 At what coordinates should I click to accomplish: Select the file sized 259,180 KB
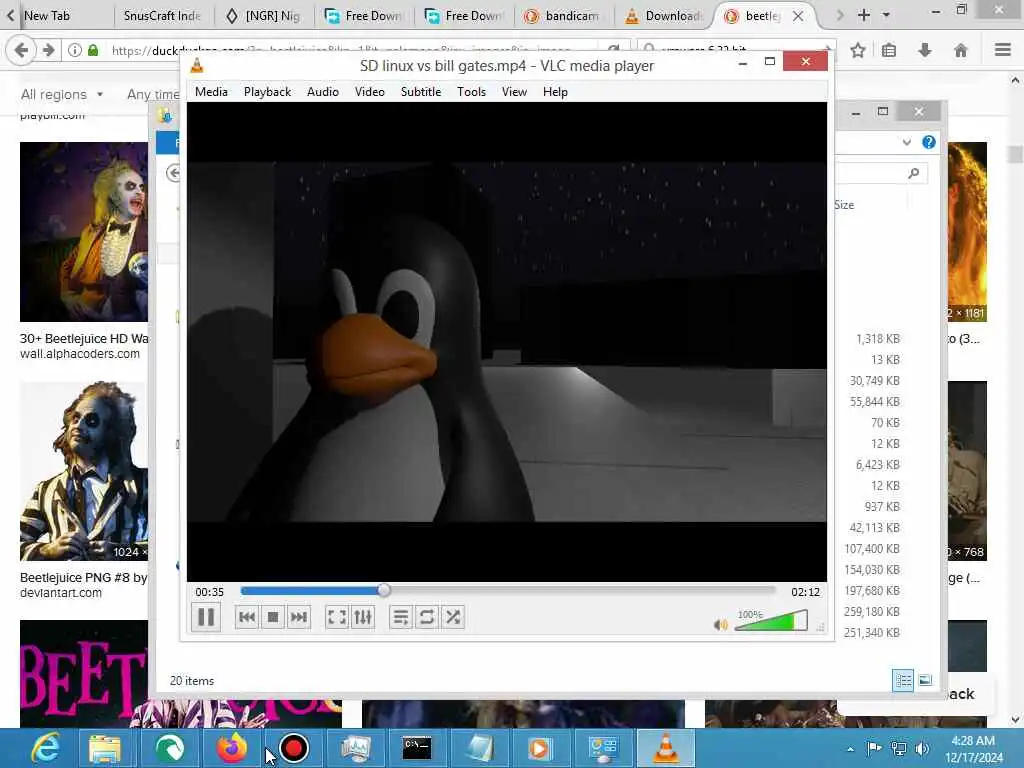871,612
